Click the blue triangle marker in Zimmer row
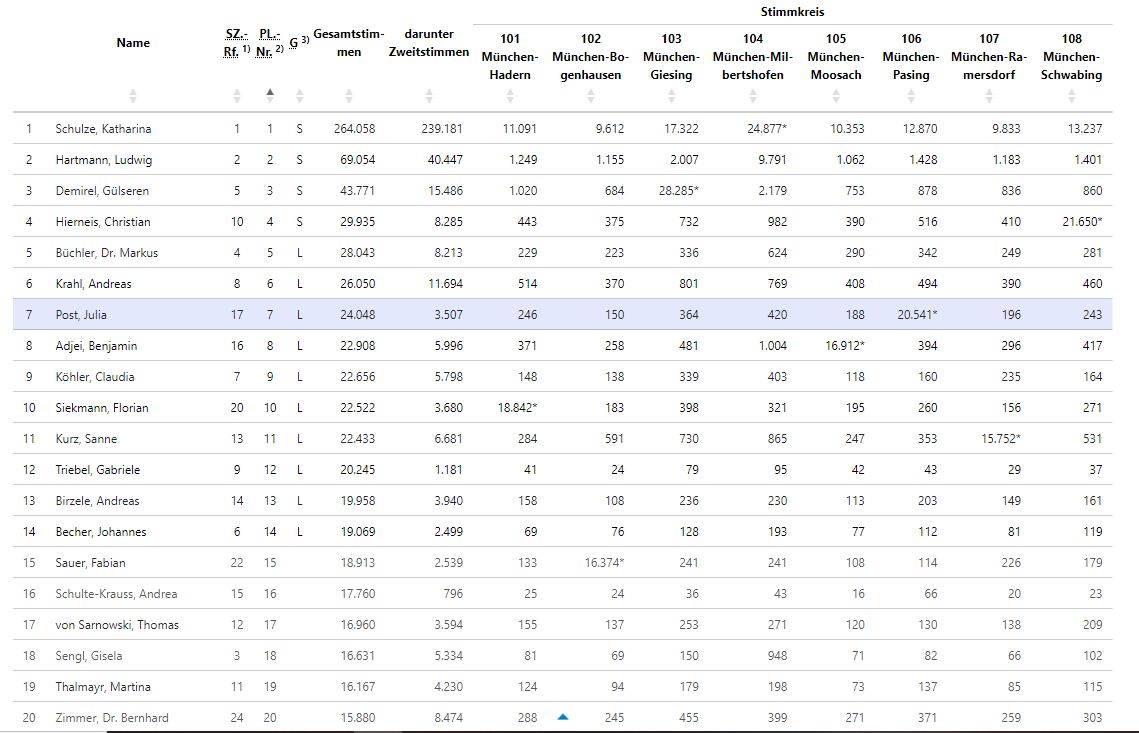The height and width of the screenshot is (733, 1139). tap(563, 717)
